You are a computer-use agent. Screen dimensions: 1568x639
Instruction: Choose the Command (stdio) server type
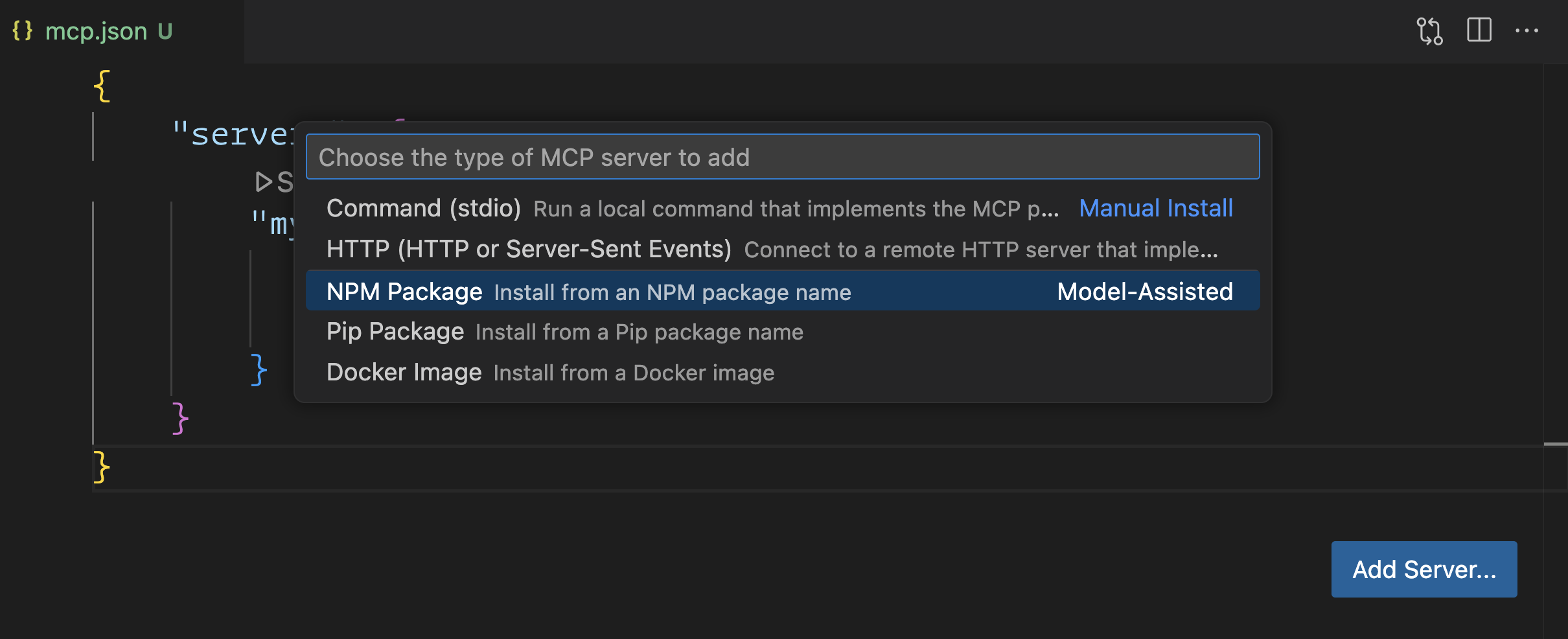424,208
